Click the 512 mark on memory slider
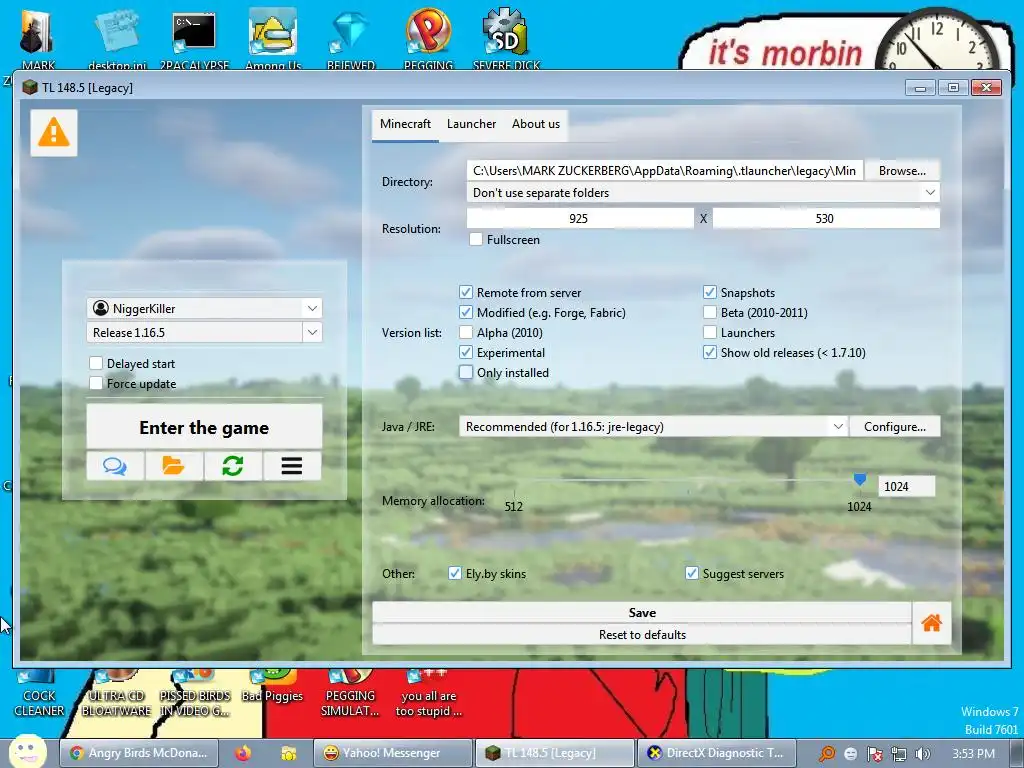Screen dimensions: 1024x768 point(514,506)
